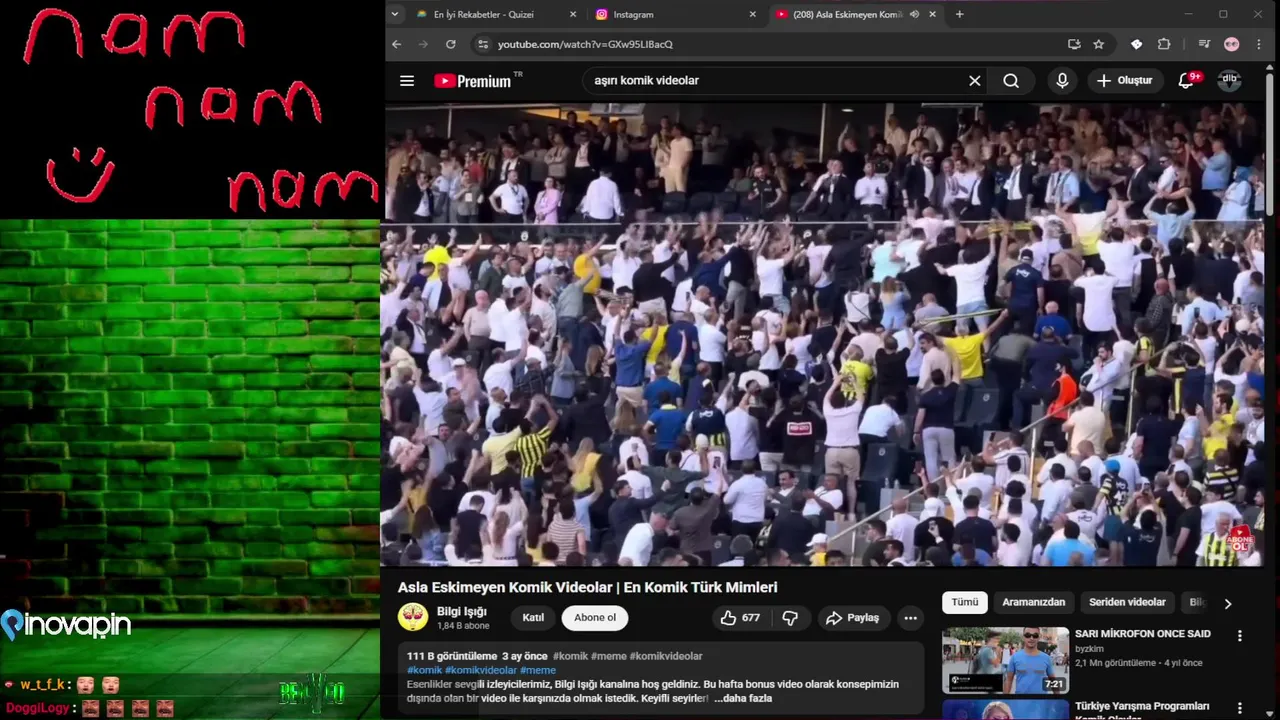Screen dimensions: 1280x720
Task: Open the notifications bell
Action: tap(1187, 81)
